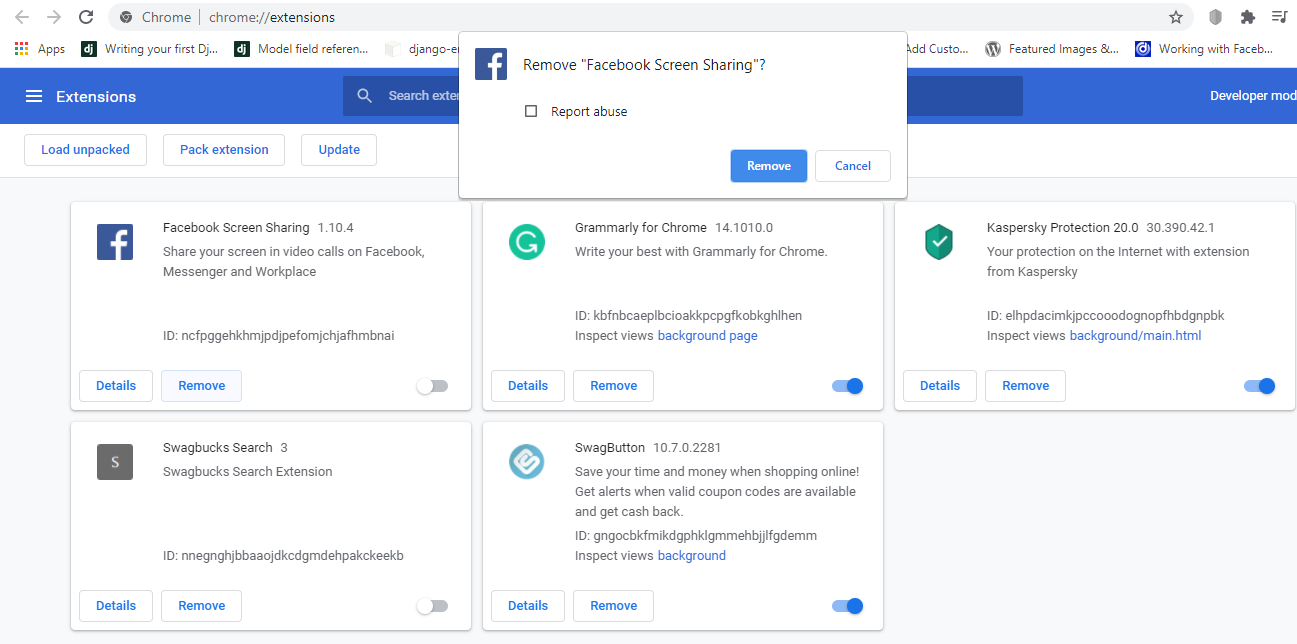This screenshot has height=644, width=1297.
Task: Open Details for Kaspersky Protection
Action: coord(940,386)
